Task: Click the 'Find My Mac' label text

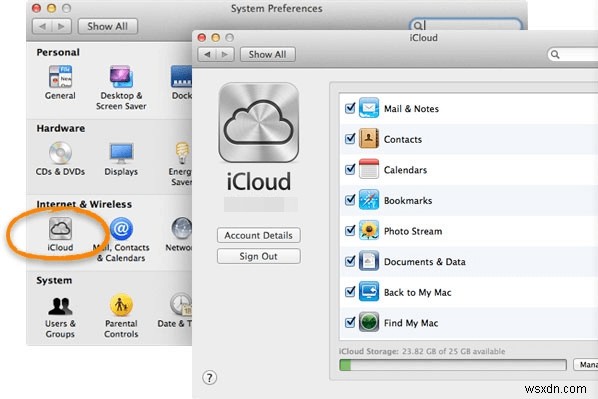Action: tap(411, 323)
